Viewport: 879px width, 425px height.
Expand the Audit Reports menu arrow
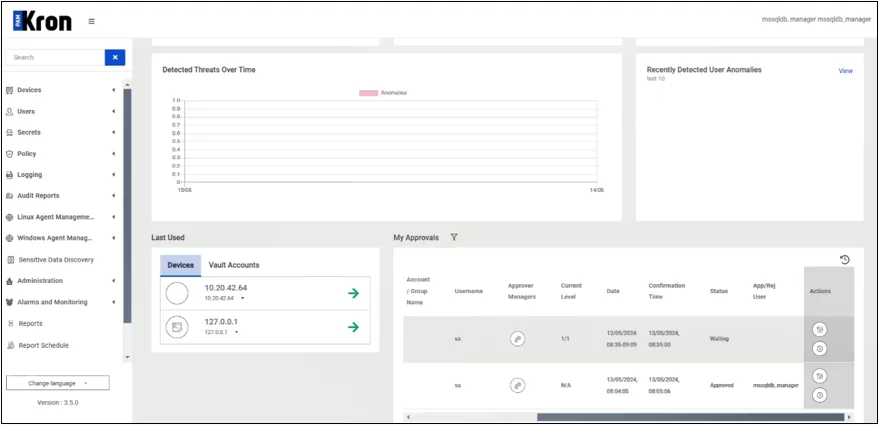click(113, 196)
